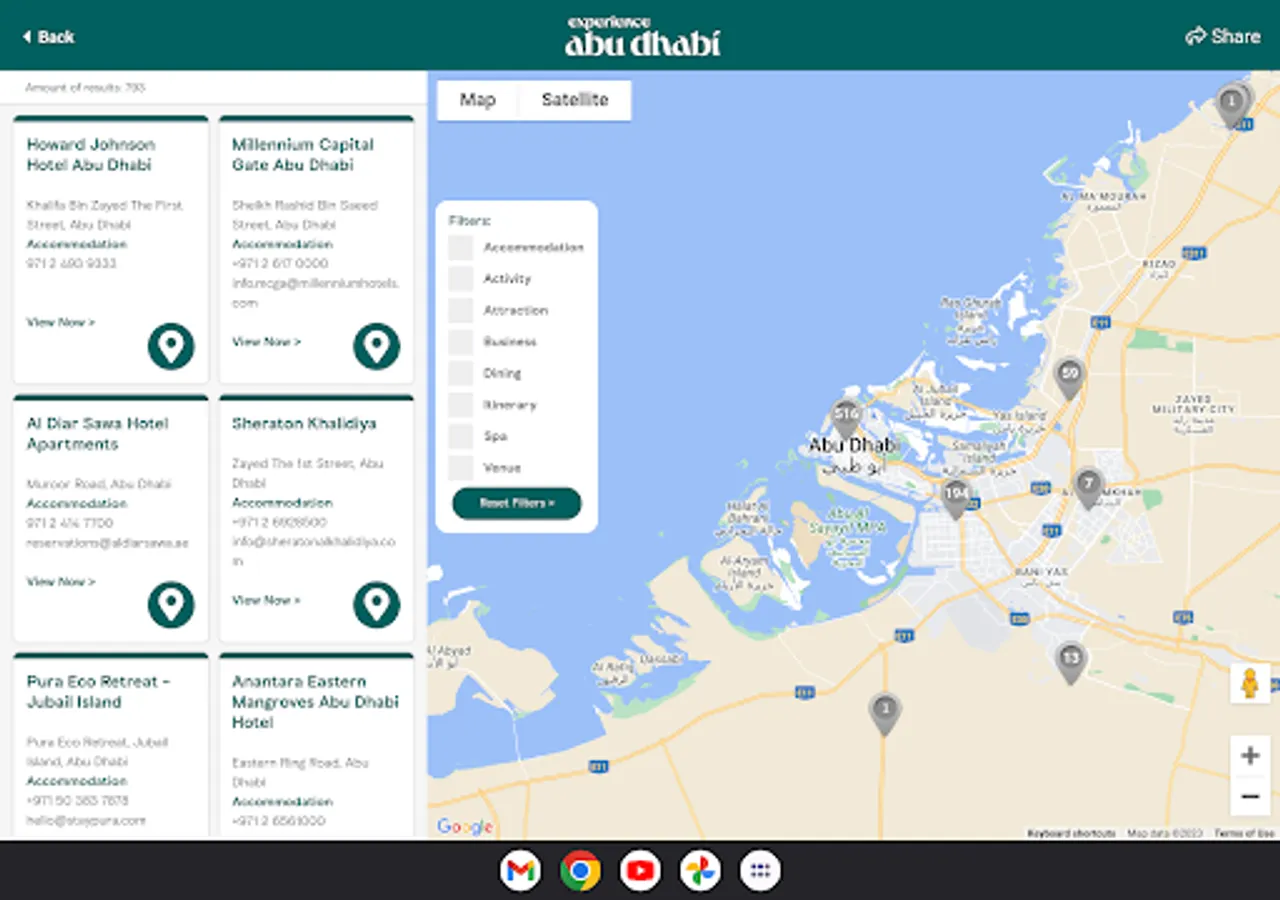
Task: Open the app launcher grid icon
Action: (x=760, y=871)
